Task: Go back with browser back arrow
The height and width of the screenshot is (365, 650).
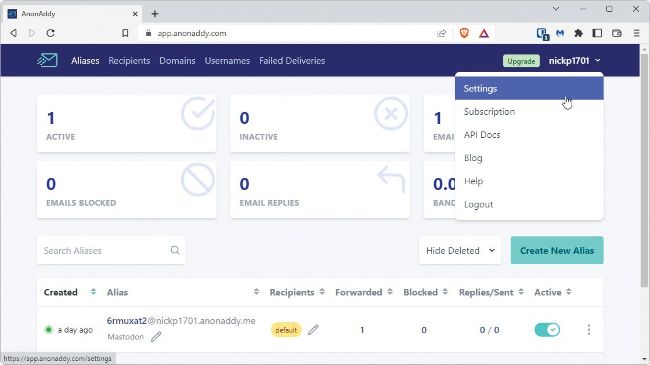Action: tap(14, 33)
